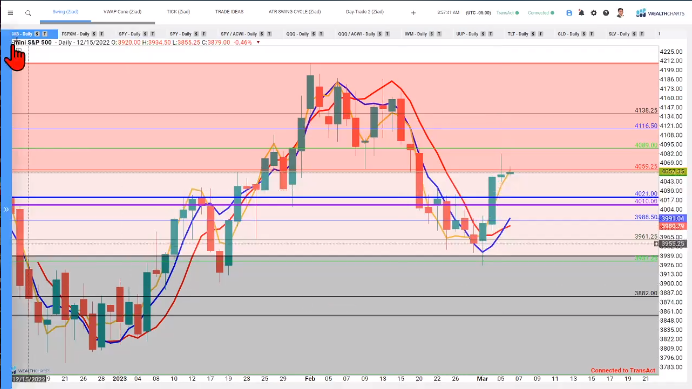The image size is (692, 389).
Task: Open the ATR SWING CYCLE (Dual) tab
Action: (x=295, y=12)
